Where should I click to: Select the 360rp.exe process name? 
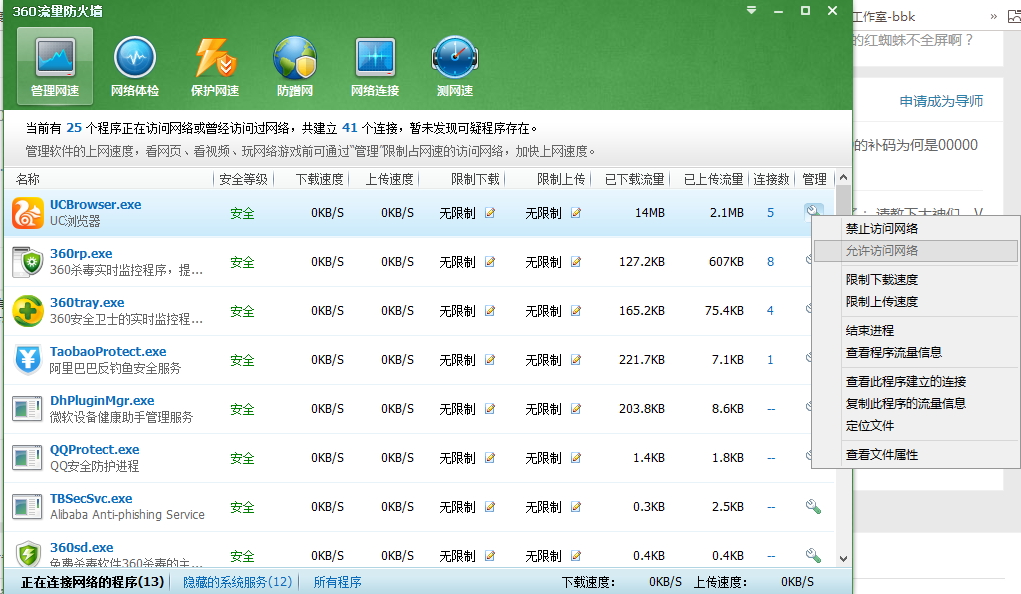[x=81, y=253]
